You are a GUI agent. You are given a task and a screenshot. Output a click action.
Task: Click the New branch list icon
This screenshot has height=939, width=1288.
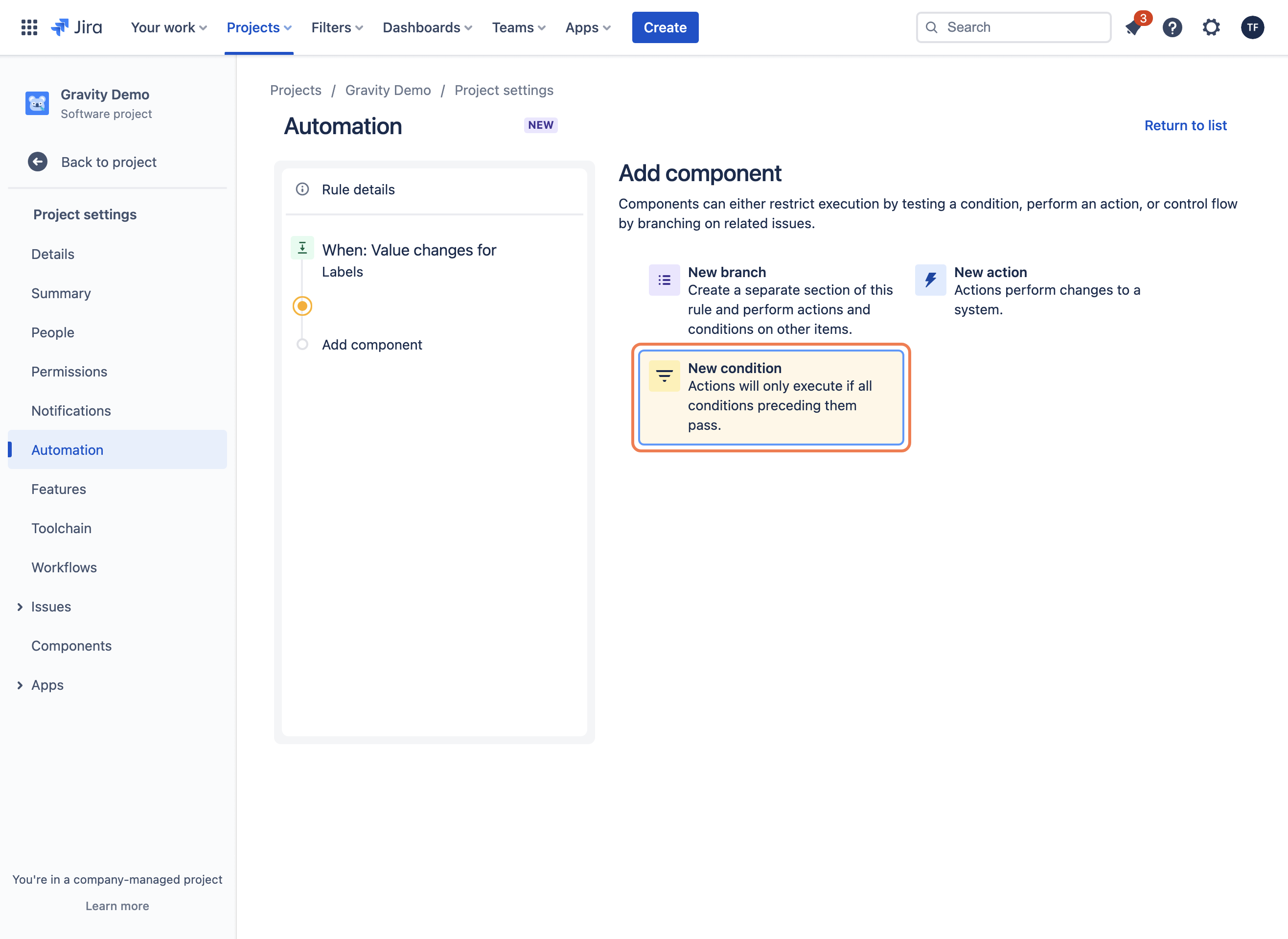click(x=664, y=280)
